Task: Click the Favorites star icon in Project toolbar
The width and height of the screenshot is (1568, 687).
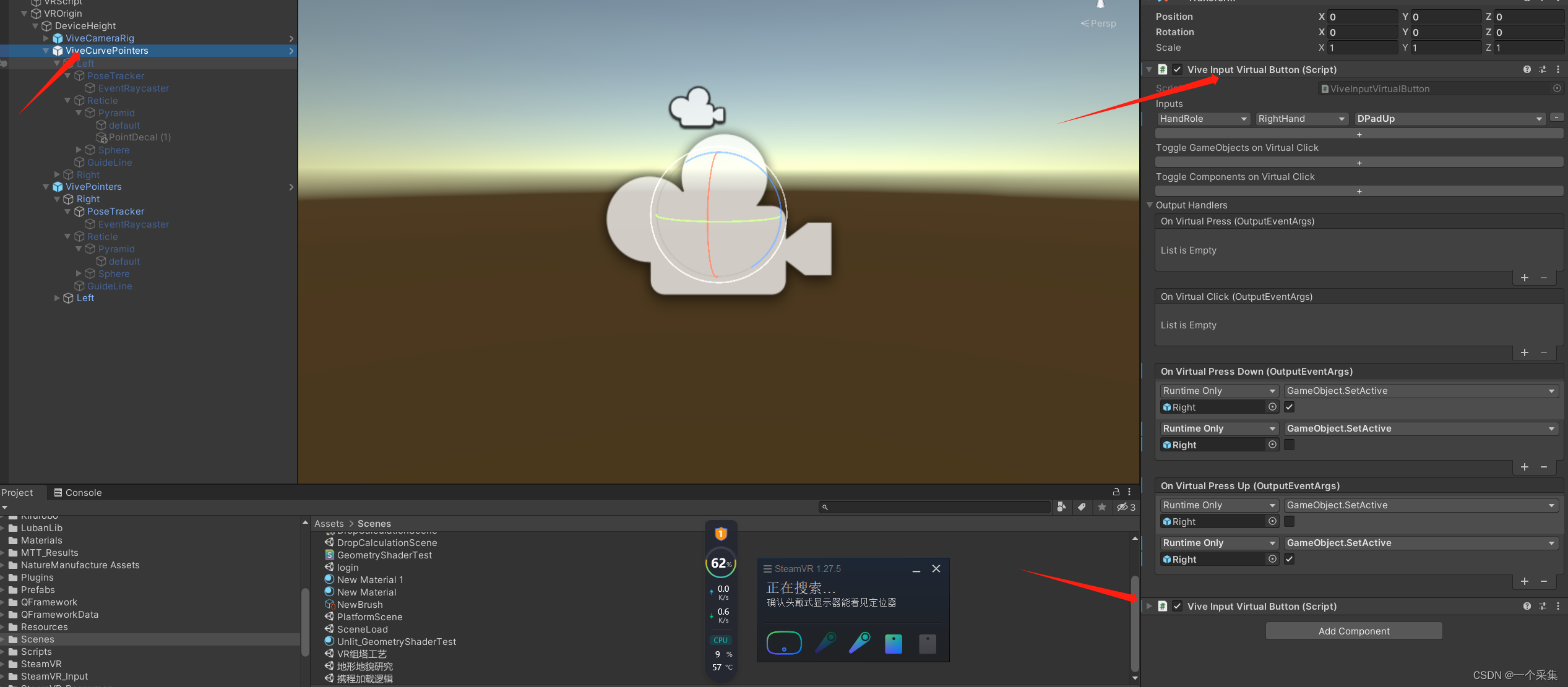Action: tap(1102, 507)
